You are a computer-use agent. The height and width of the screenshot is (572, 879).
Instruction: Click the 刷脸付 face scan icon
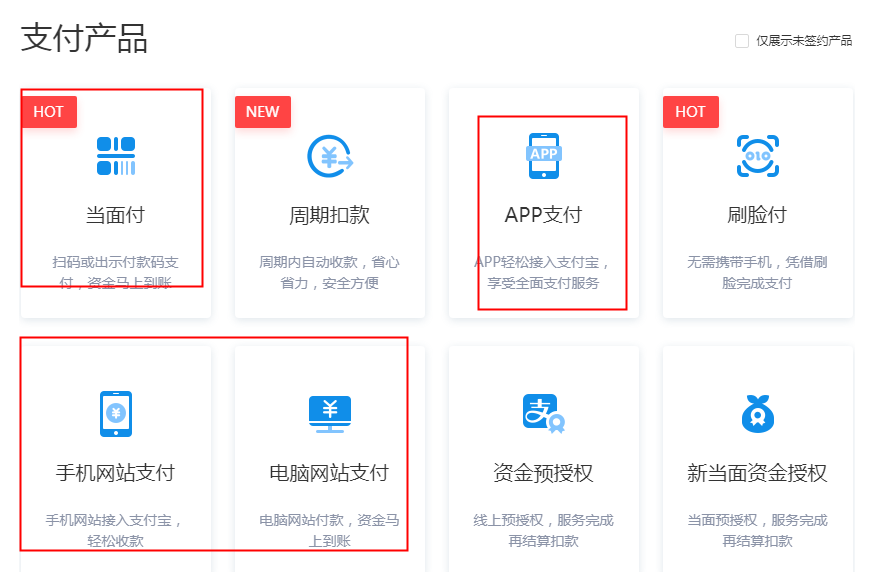[758, 156]
